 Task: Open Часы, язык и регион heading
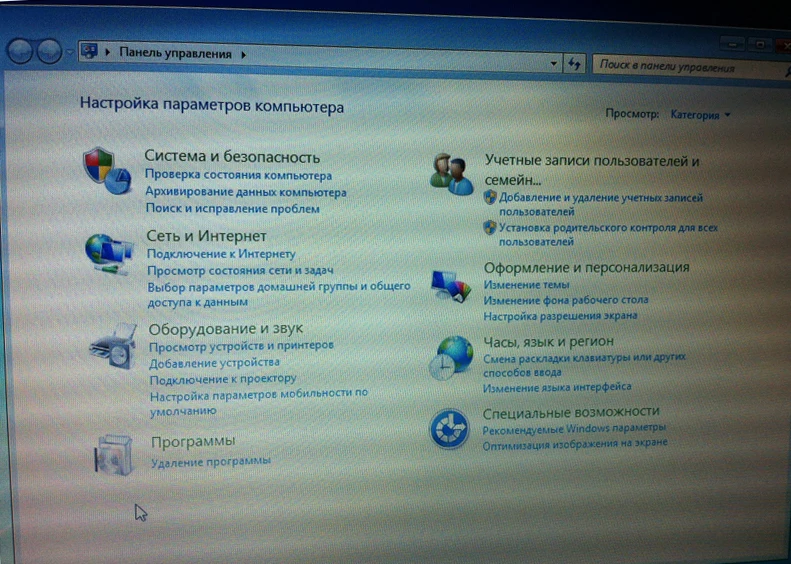pos(549,342)
